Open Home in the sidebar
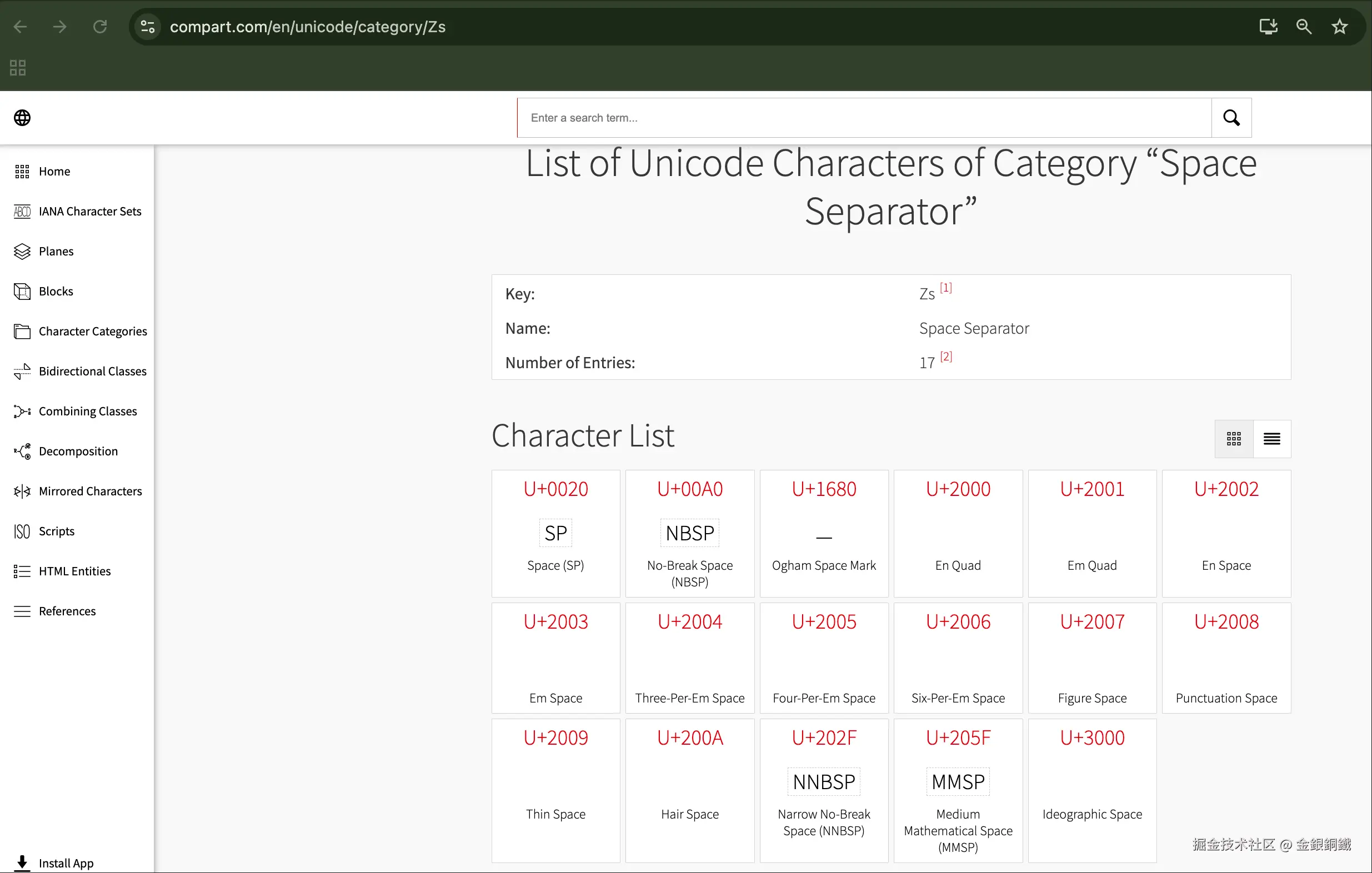Screen dimensions: 1372x873 tap(54, 172)
